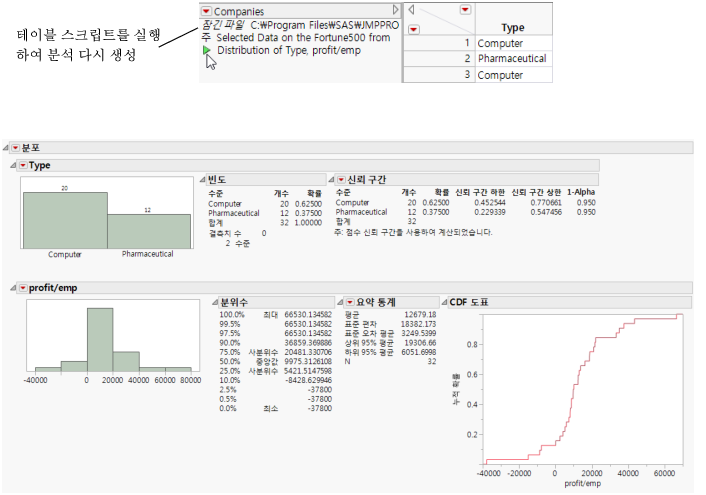This screenshot has height=495, width=706.
Task: Click the tallest bar in profit/emp histogram
Action: click(99, 340)
